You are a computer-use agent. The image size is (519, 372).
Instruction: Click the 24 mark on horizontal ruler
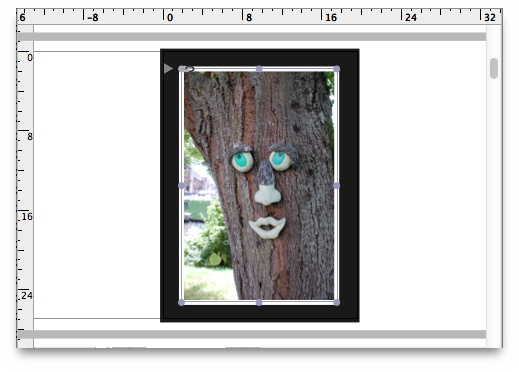pos(411,17)
